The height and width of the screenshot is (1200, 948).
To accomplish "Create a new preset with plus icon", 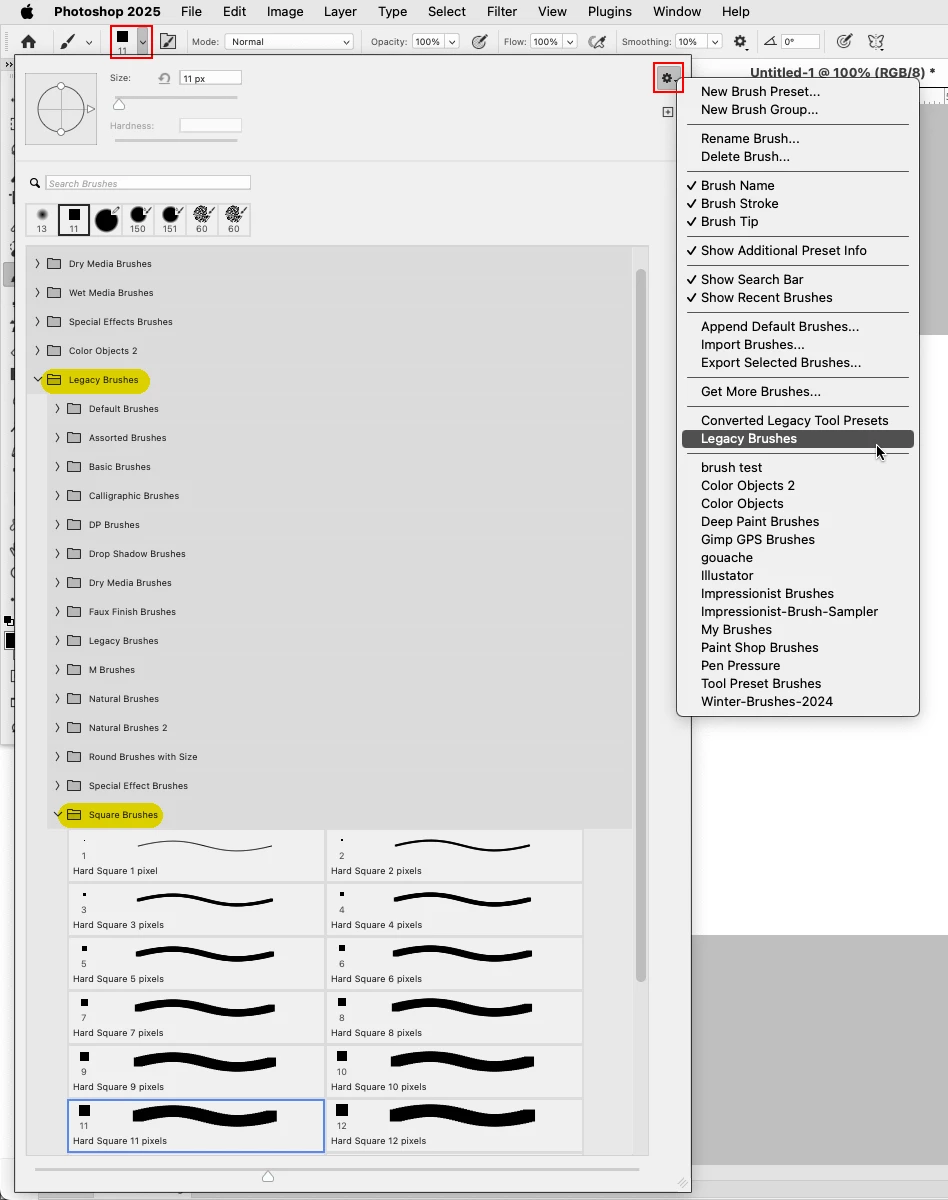I will (x=668, y=112).
